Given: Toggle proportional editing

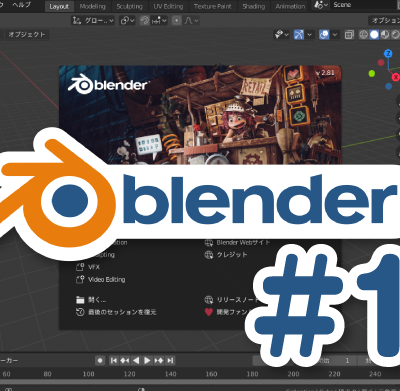Looking at the screenshot, I should click(x=177, y=21).
